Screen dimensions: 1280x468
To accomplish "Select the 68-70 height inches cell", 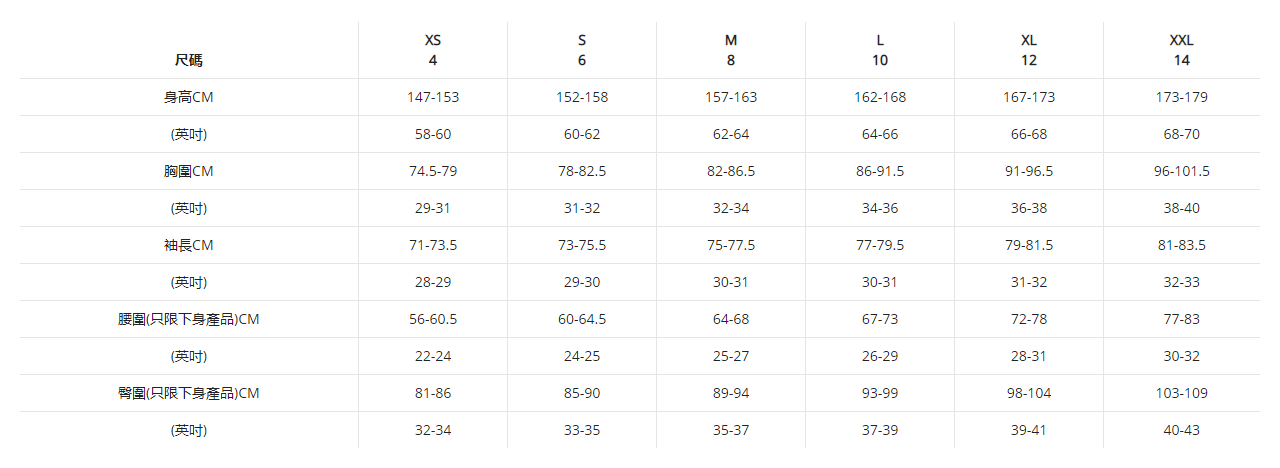I will coord(1181,134).
